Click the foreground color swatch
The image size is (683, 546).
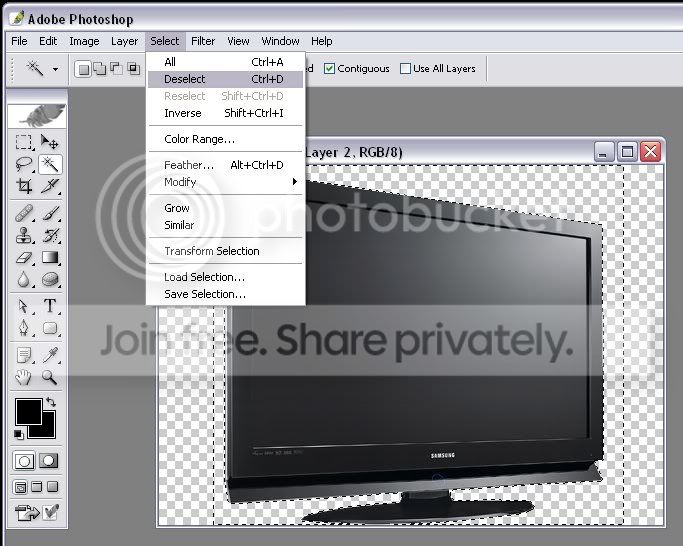28,411
